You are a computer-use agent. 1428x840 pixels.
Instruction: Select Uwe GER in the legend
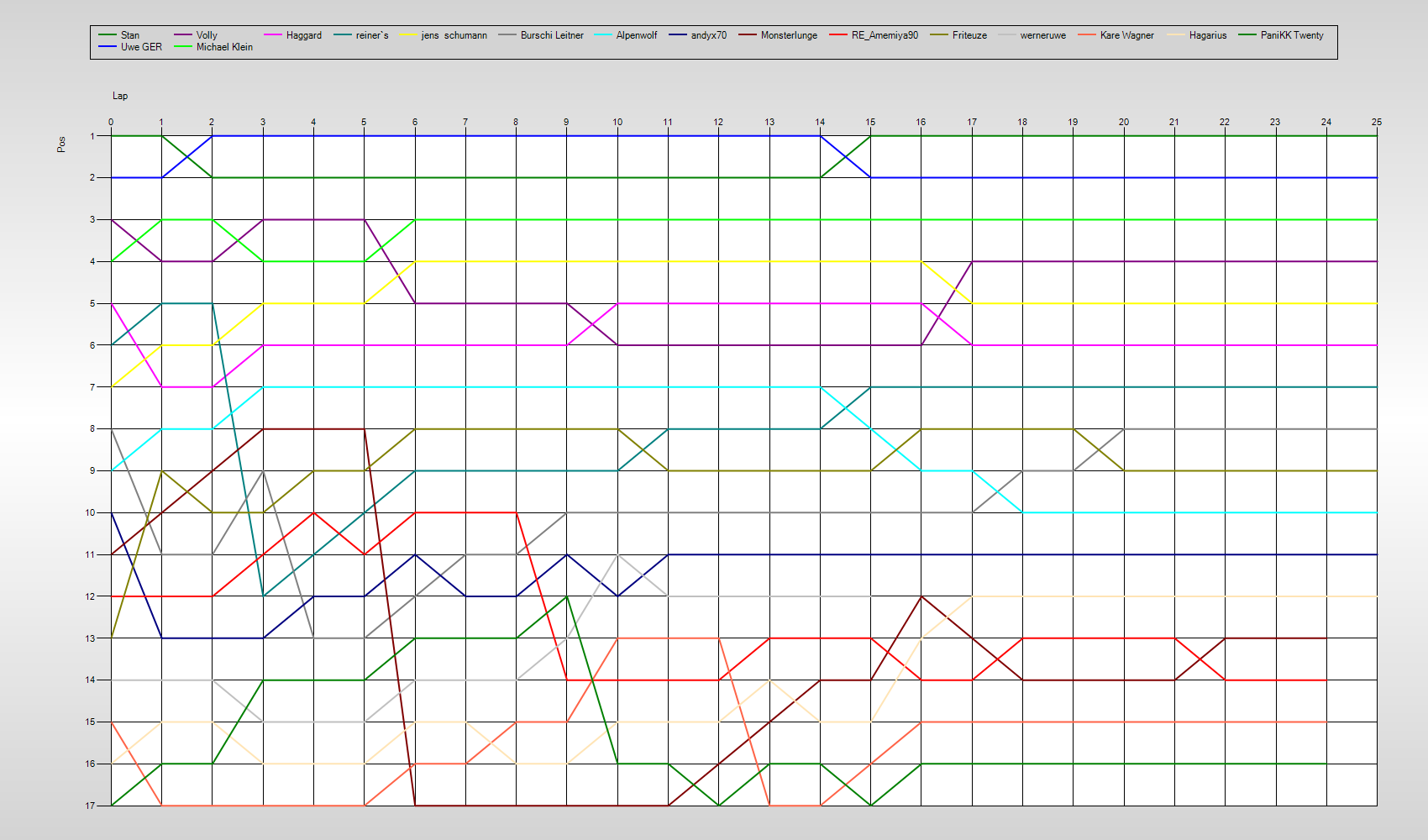(x=141, y=47)
